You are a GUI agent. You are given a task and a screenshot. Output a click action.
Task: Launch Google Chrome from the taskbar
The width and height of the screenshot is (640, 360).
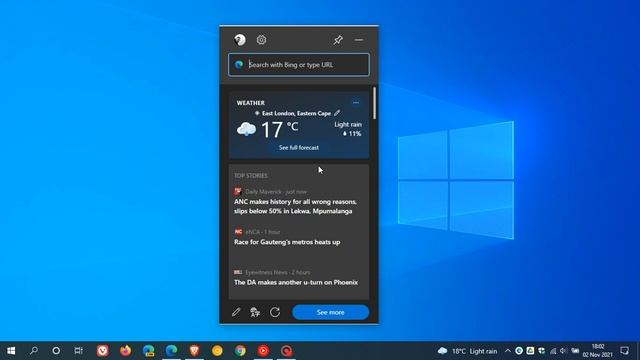click(240, 351)
